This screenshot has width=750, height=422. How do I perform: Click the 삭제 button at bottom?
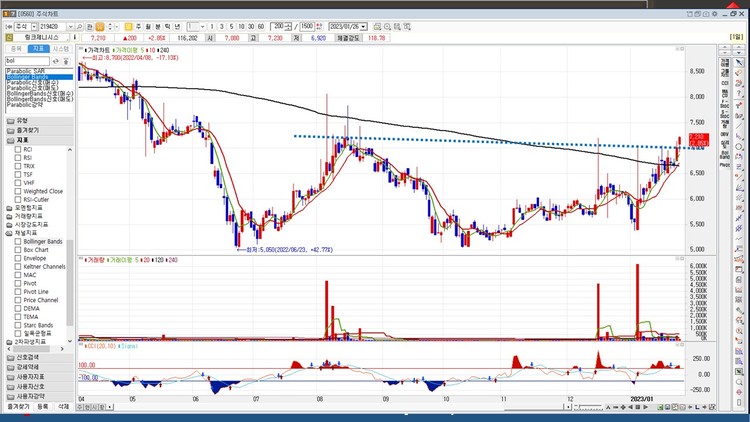64,407
